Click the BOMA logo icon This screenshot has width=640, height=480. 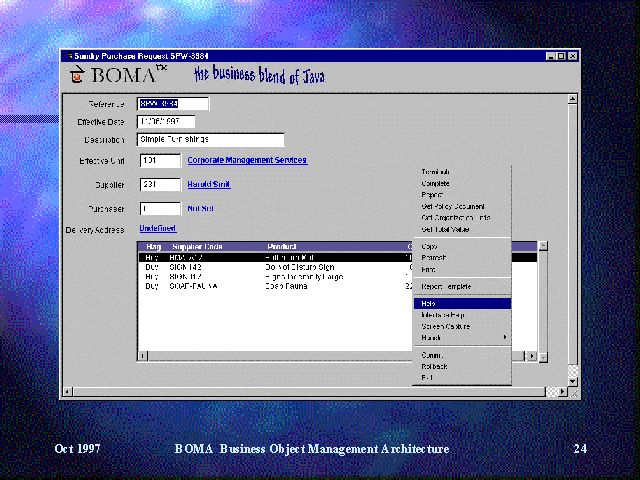coord(77,76)
